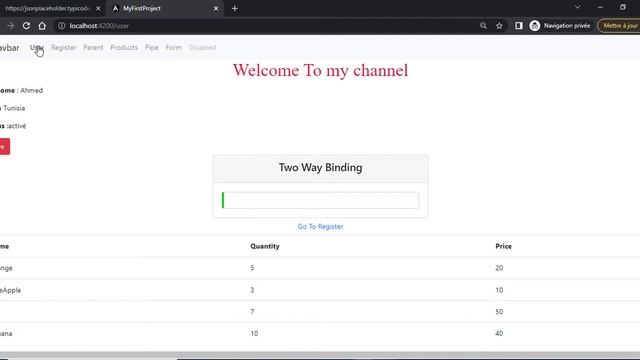
Task: Select price cell 10 in second row
Action: 499,290
